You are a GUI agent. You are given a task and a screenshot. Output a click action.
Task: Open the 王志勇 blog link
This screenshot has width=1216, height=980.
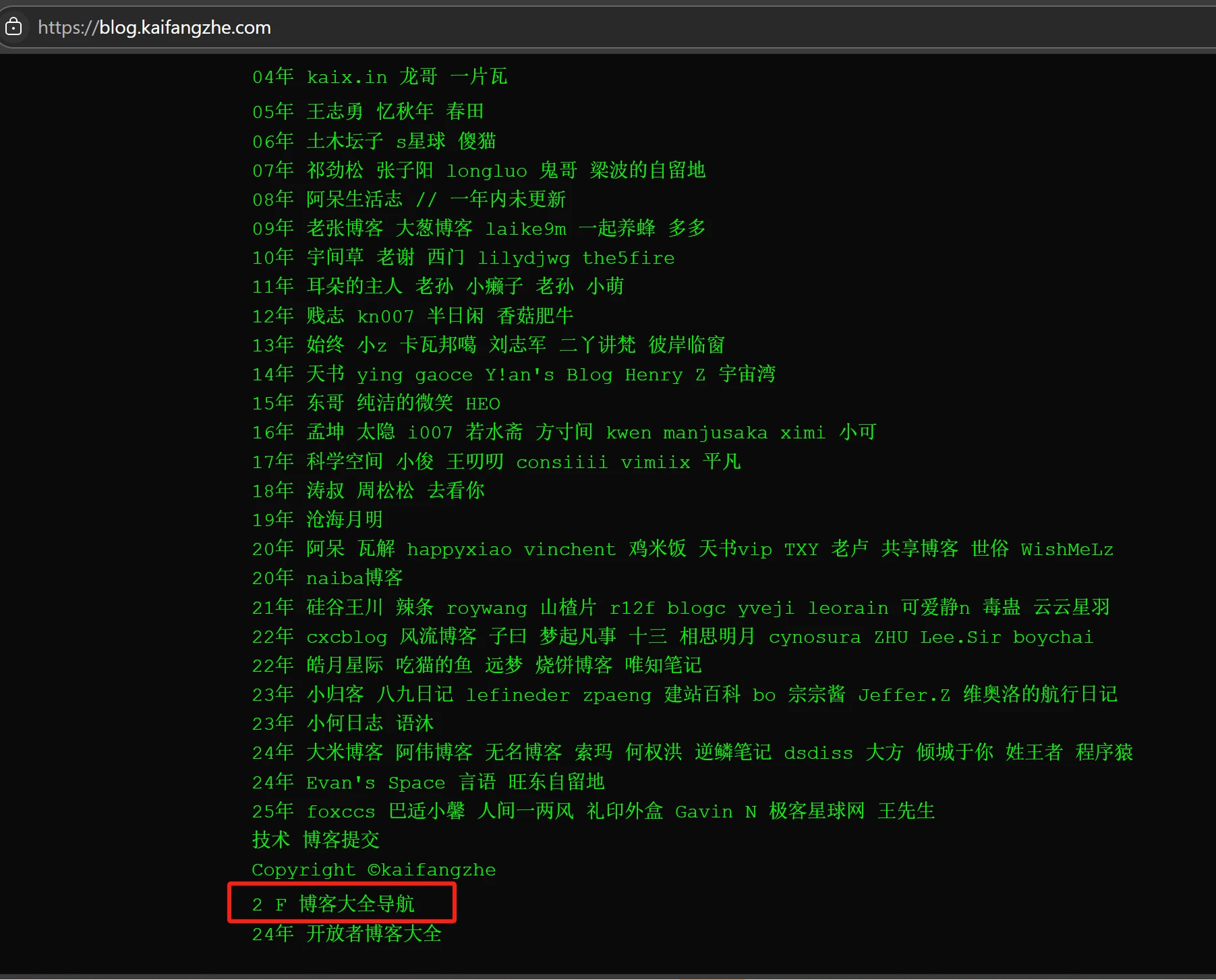[x=335, y=111]
